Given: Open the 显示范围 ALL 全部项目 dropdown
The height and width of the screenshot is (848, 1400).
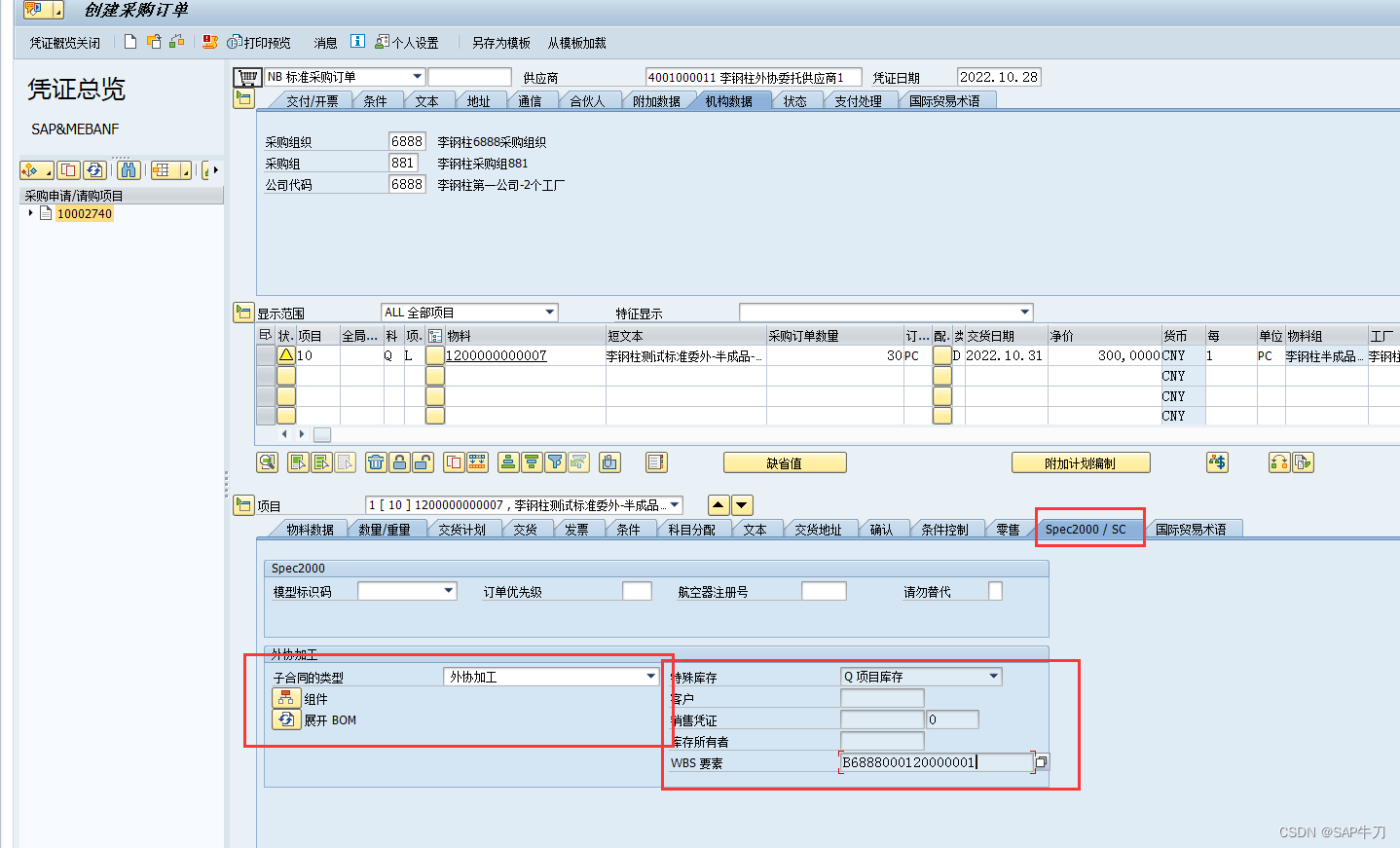Looking at the screenshot, I should point(549,313).
